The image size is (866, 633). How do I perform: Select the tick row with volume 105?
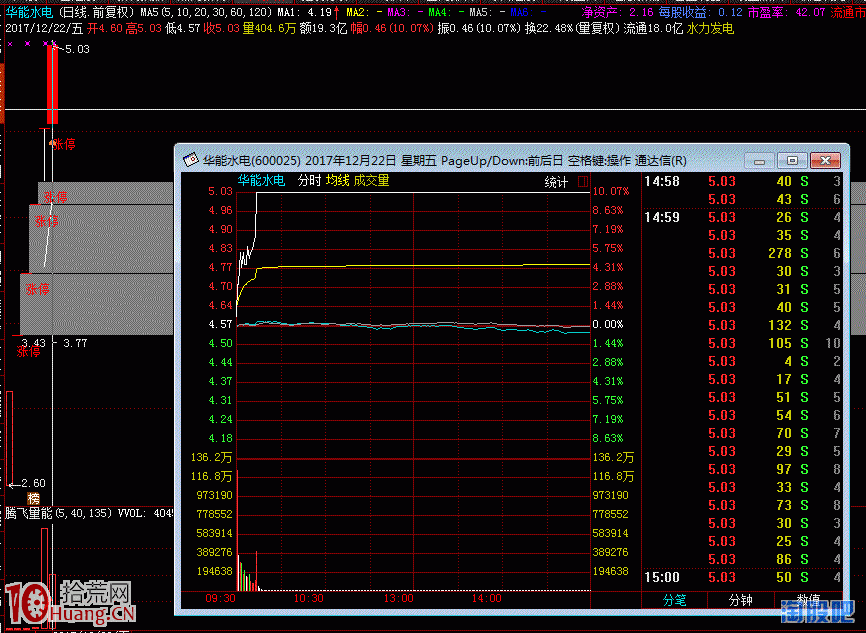742,343
